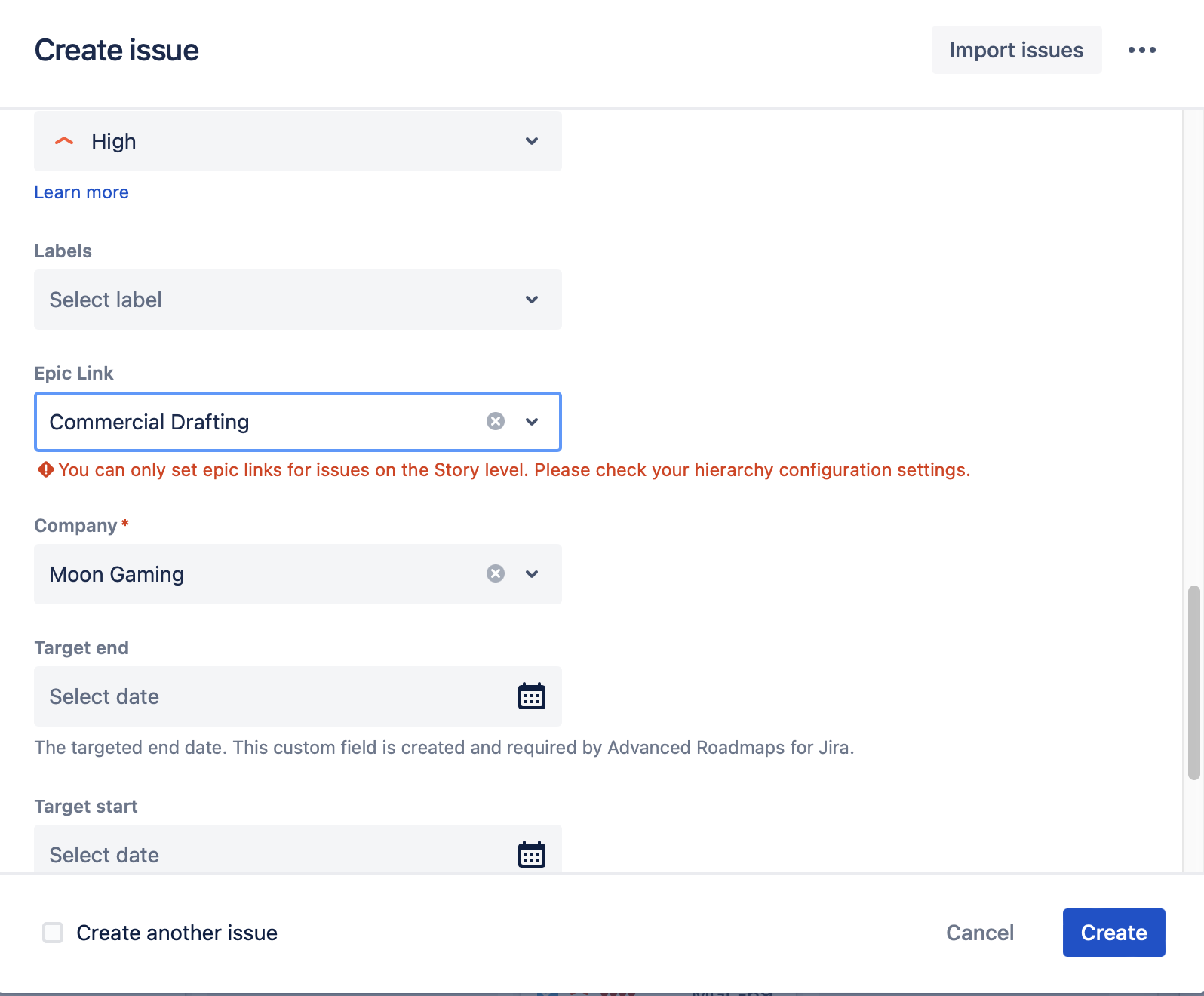Screen dimensions: 1204x996
Task: Click the Import issues button
Action: tap(1015, 50)
